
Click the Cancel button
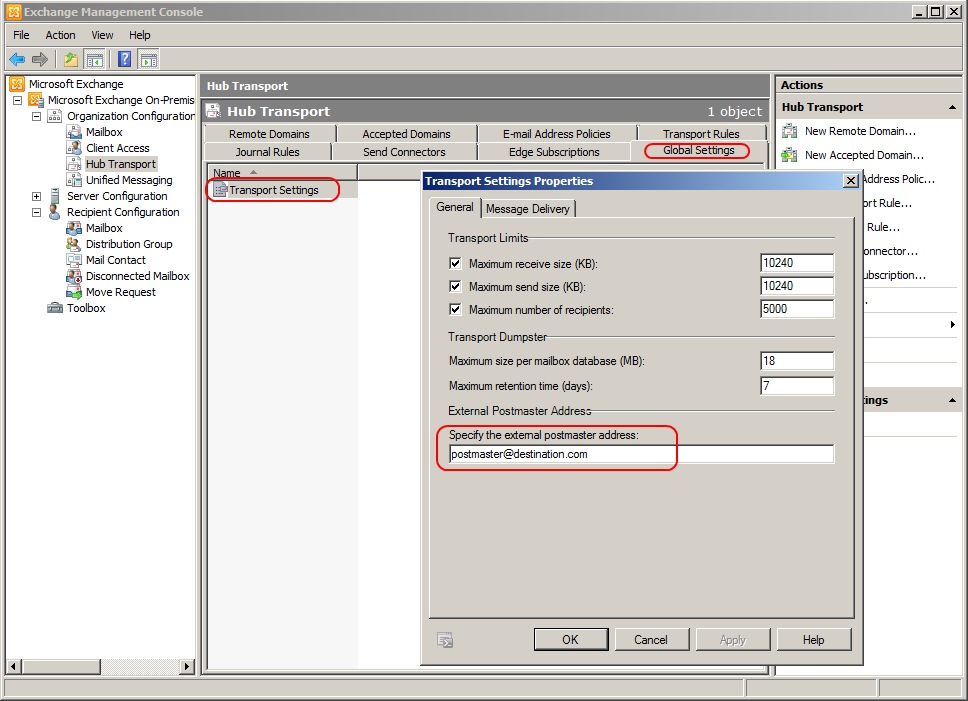pyautogui.click(x=651, y=640)
